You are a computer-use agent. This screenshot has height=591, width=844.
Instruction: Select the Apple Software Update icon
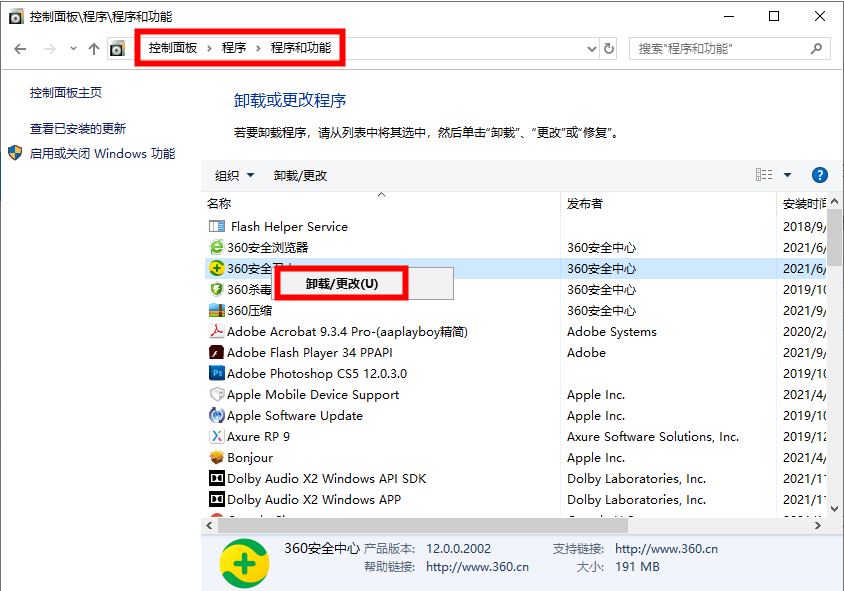click(x=216, y=415)
